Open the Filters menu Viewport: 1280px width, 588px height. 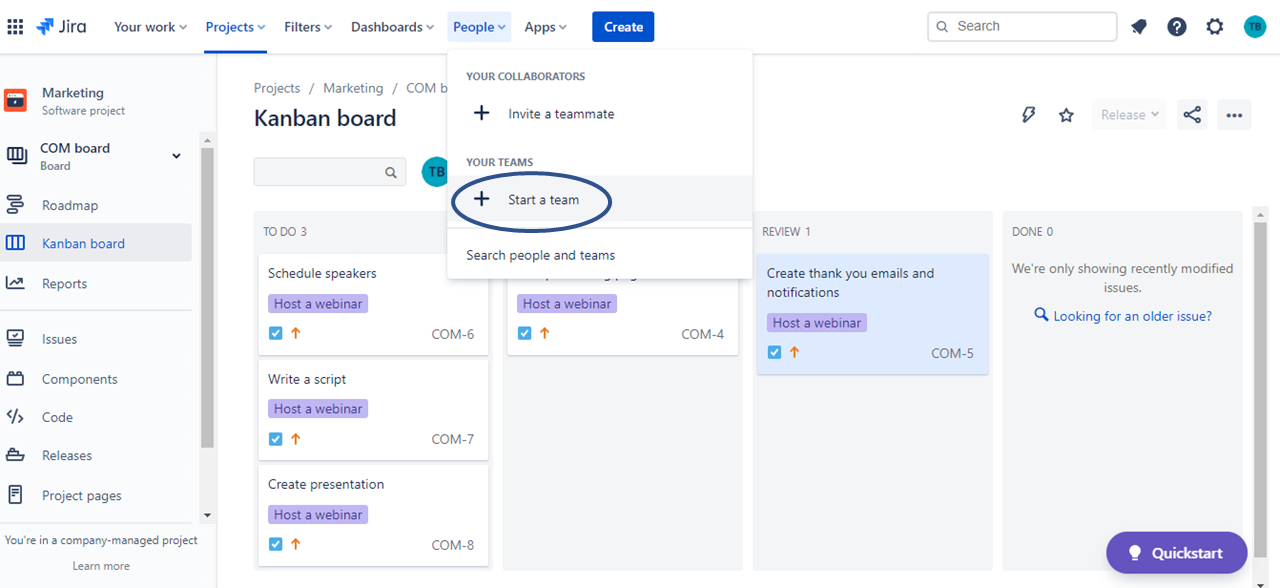(306, 26)
